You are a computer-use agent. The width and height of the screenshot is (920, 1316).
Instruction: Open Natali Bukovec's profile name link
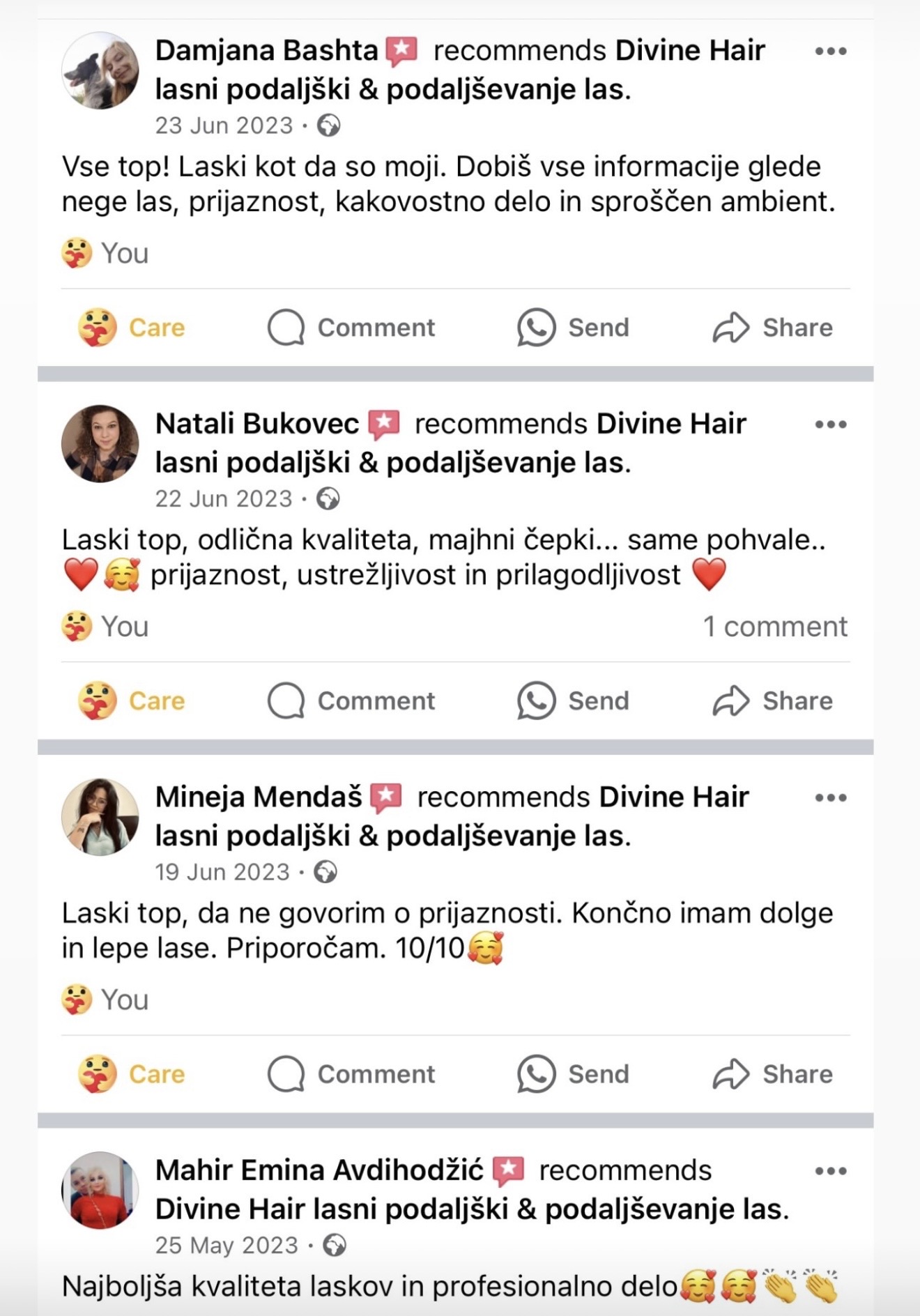pos(256,424)
